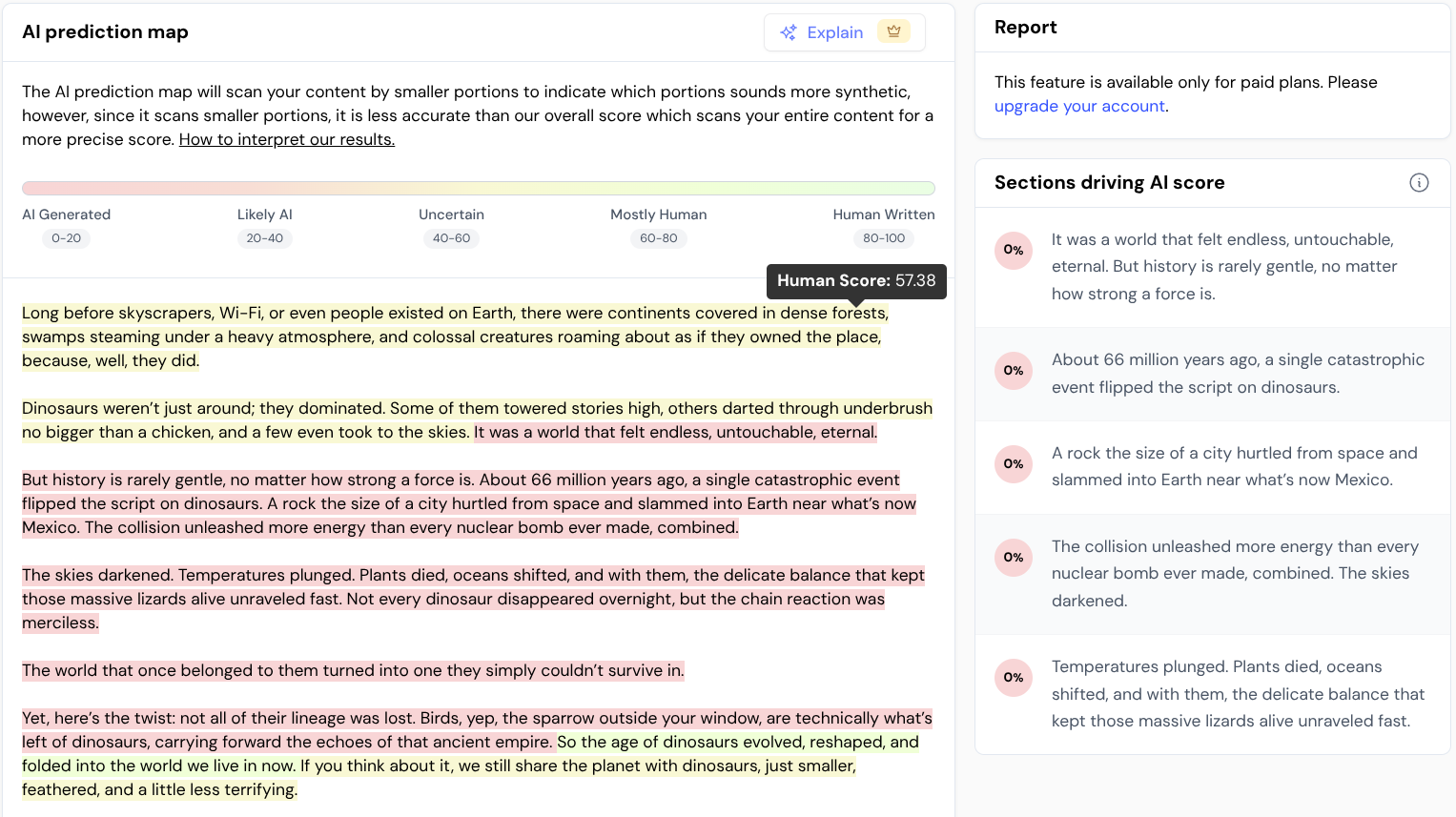Select the 40-60 Uncertain range badge
Viewport: 1456px width, 817px height.
[x=451, y=238]
